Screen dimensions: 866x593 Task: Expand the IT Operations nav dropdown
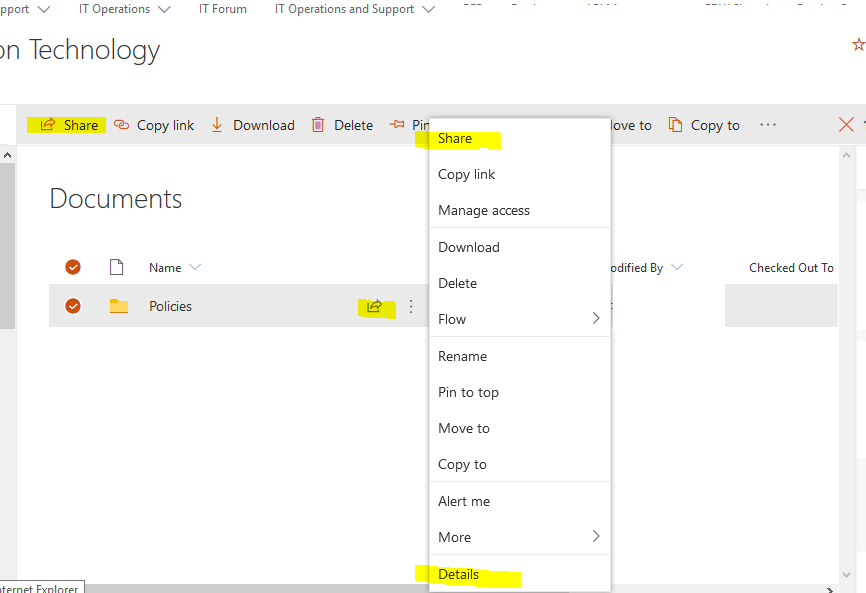pyautogui.click(x=164, y=9)
